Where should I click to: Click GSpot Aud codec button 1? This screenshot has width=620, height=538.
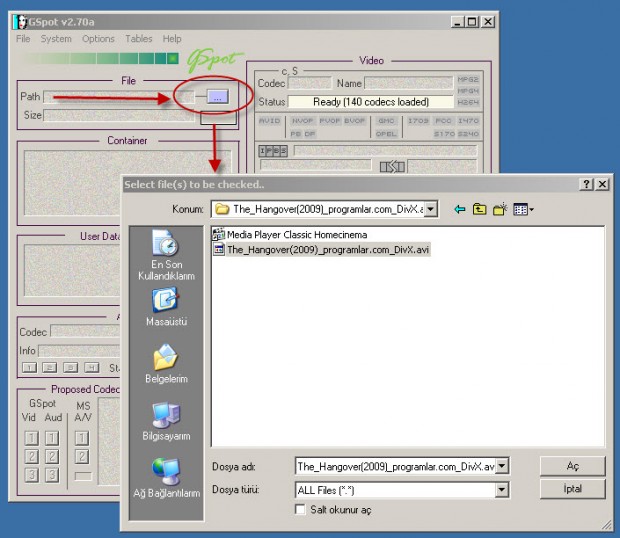click(52, 438)
